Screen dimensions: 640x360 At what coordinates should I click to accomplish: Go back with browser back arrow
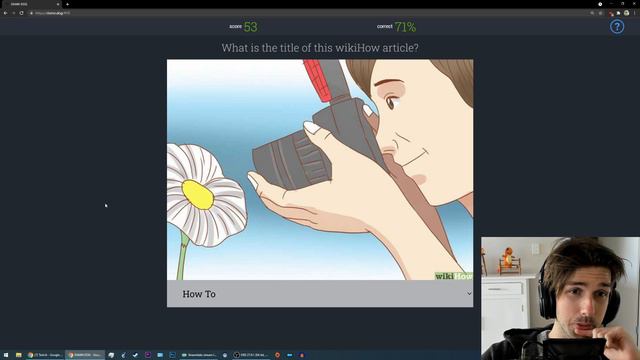pos(5,13)
